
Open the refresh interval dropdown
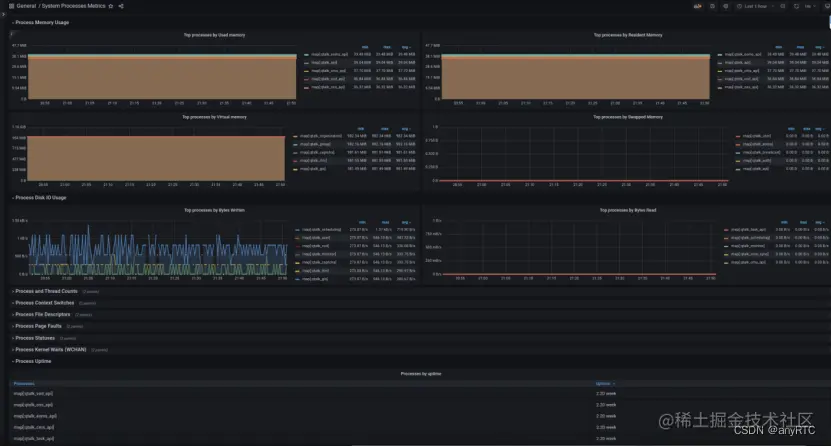tap(810, 6)
